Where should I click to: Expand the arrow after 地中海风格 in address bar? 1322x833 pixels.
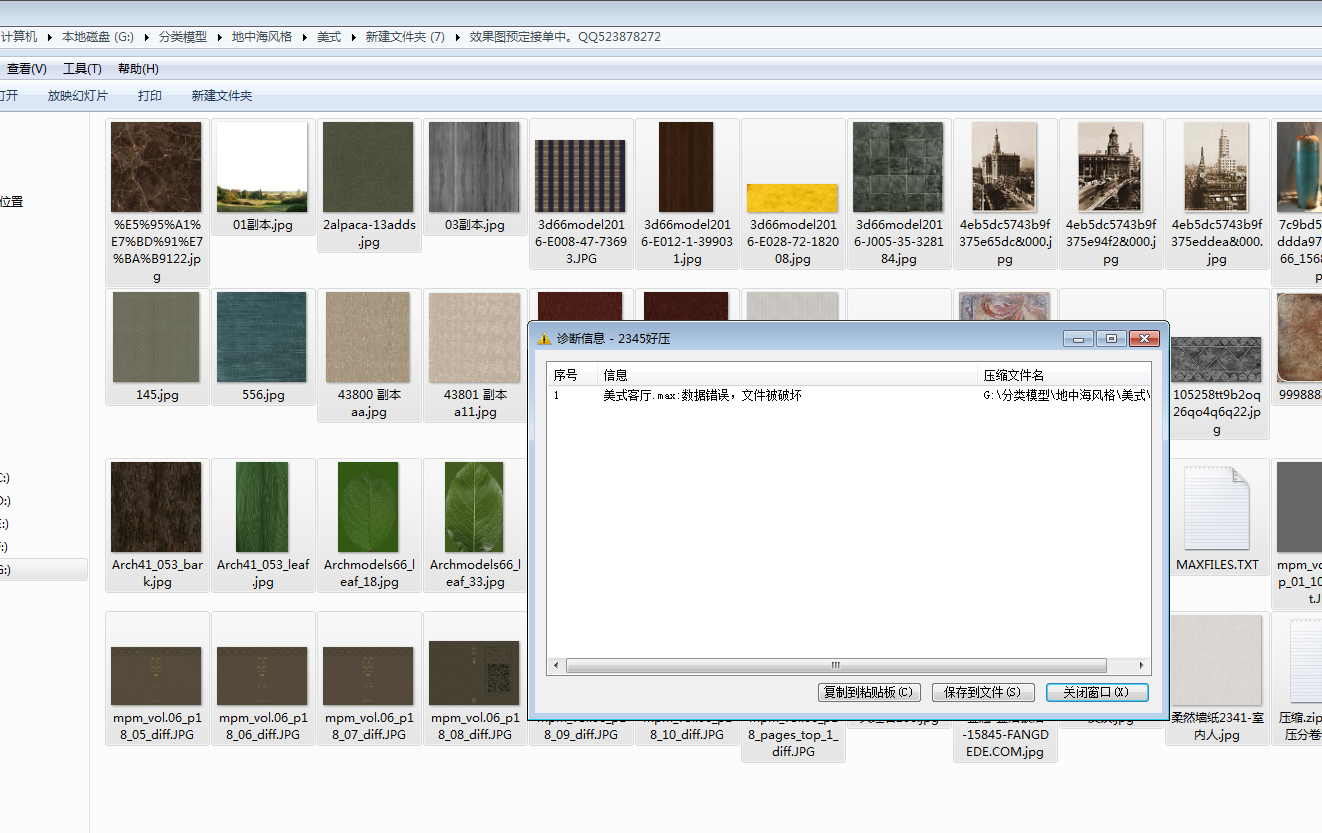click(x=305, y=37)
